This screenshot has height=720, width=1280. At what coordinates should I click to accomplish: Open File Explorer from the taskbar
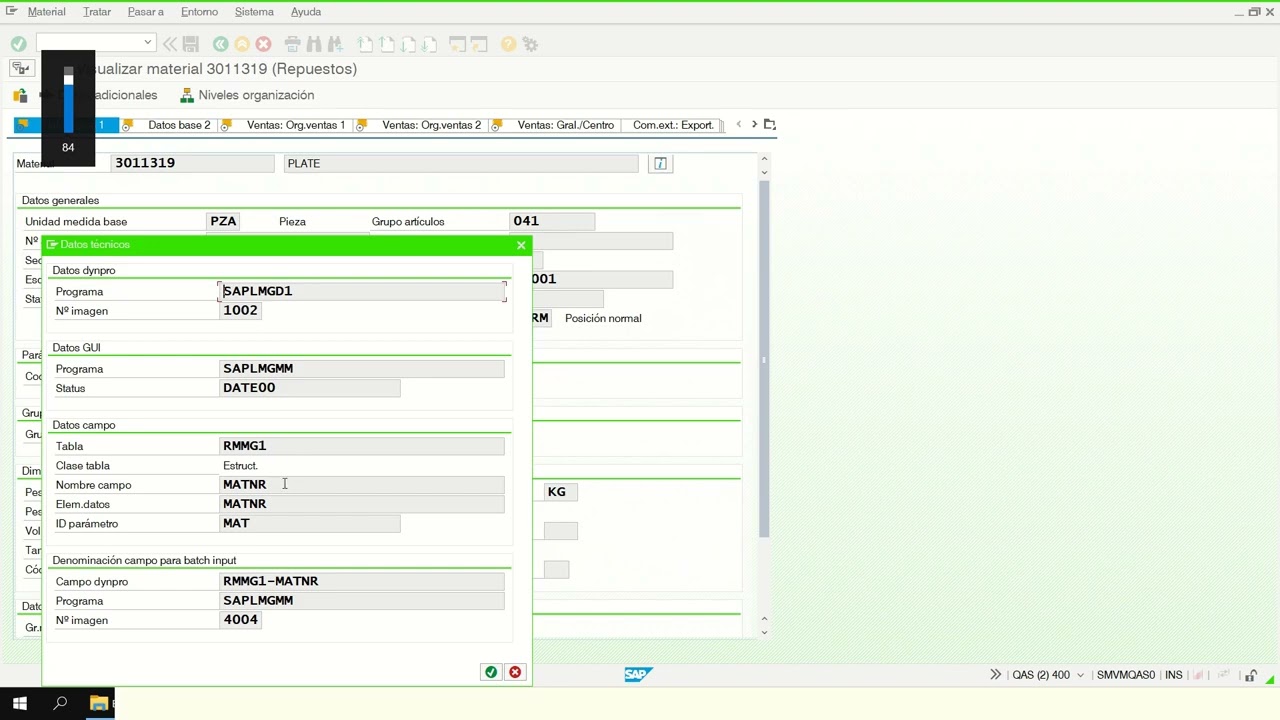(98, 704)
